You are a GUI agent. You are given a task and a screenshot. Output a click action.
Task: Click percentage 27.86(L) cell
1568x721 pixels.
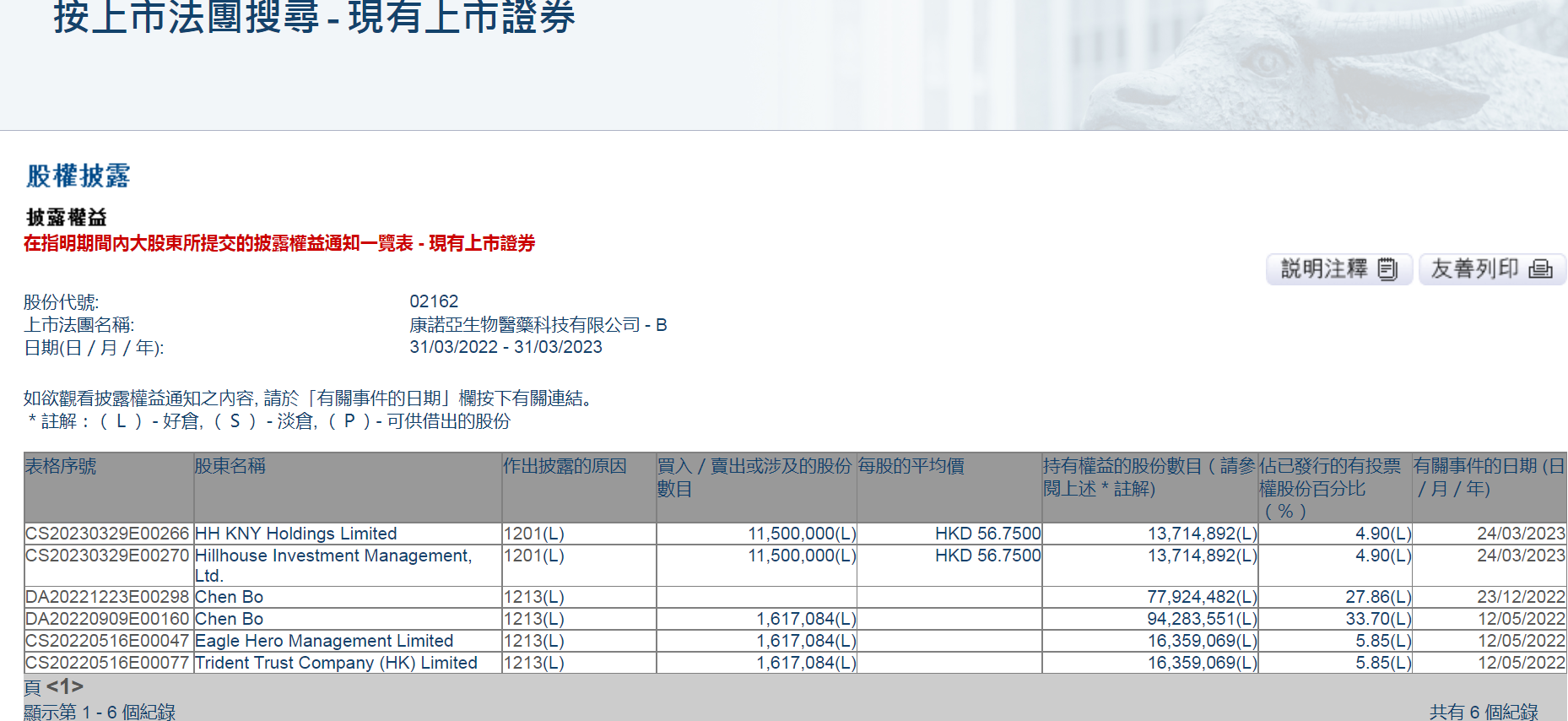1378,597
